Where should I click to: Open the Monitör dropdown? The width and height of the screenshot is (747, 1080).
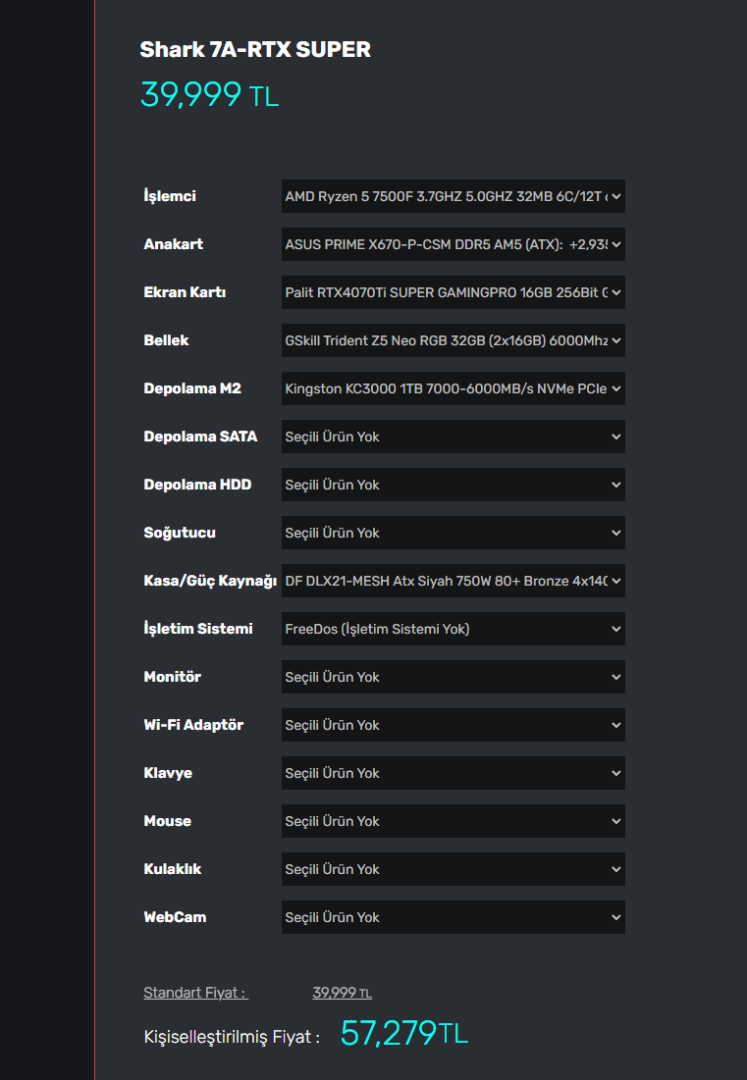[x=453, y=676]
